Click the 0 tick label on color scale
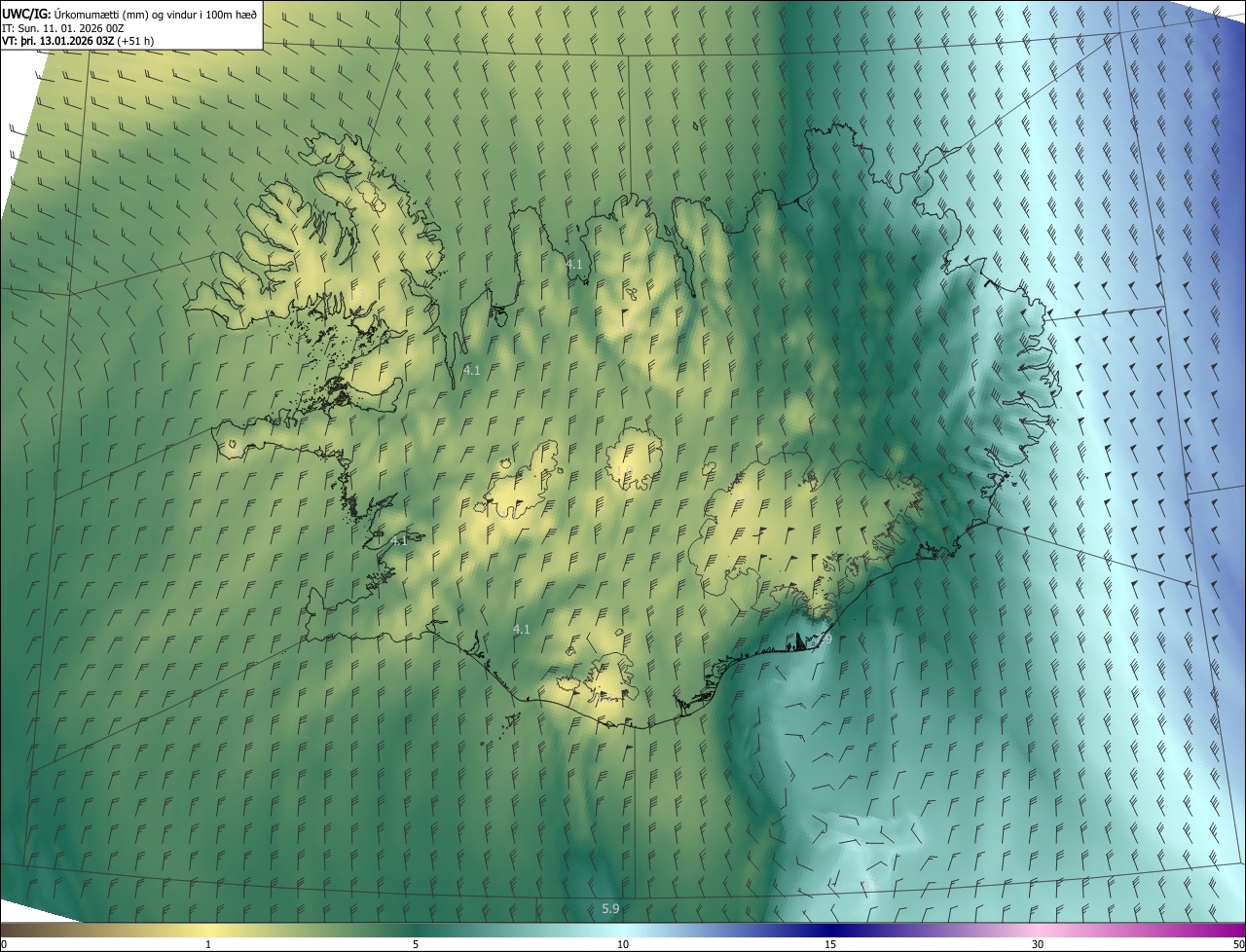The height and width of the screenshot is (952, 1246). (x=4, y=945)
